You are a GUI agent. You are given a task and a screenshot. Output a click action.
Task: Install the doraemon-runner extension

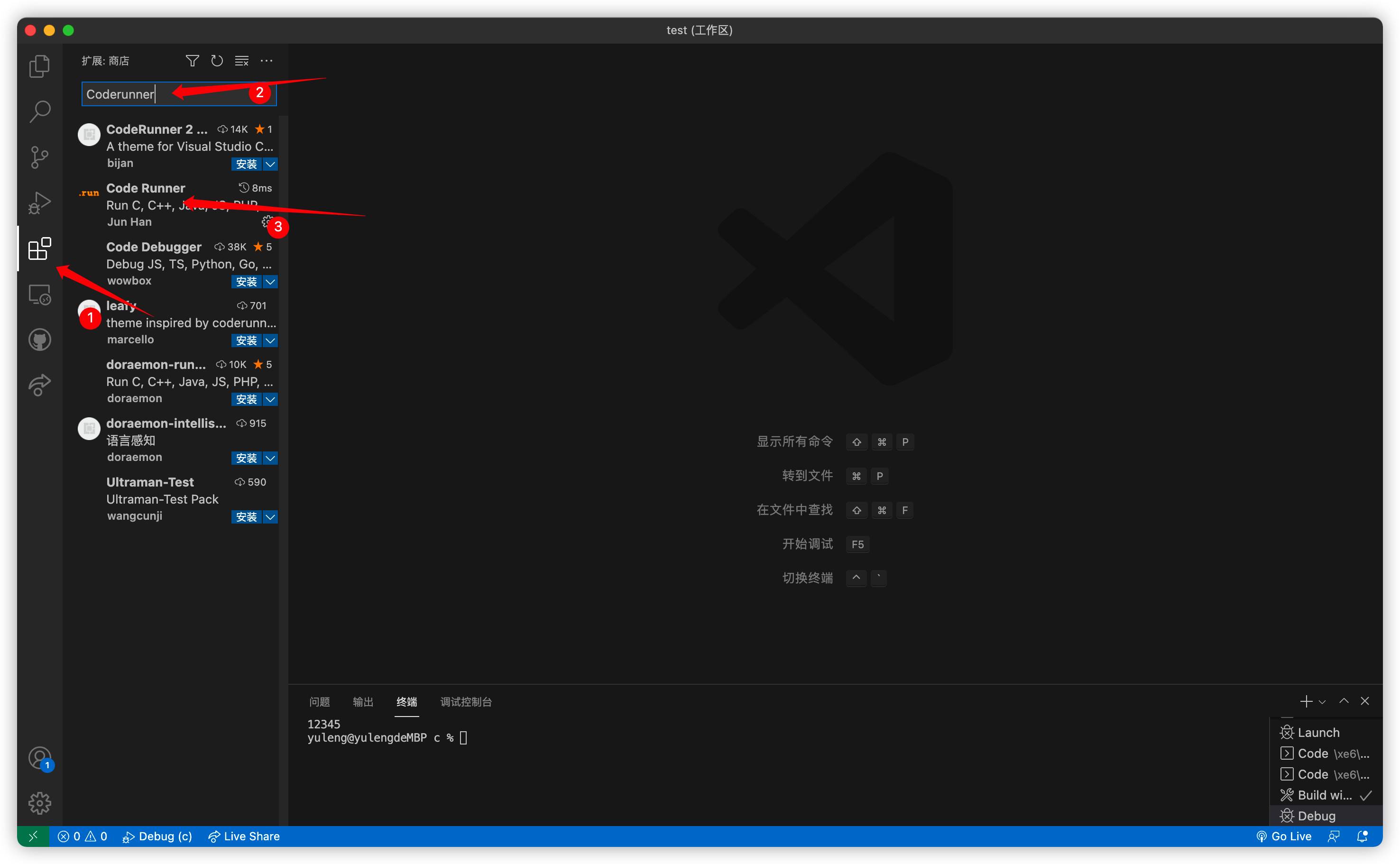(246, 399)
